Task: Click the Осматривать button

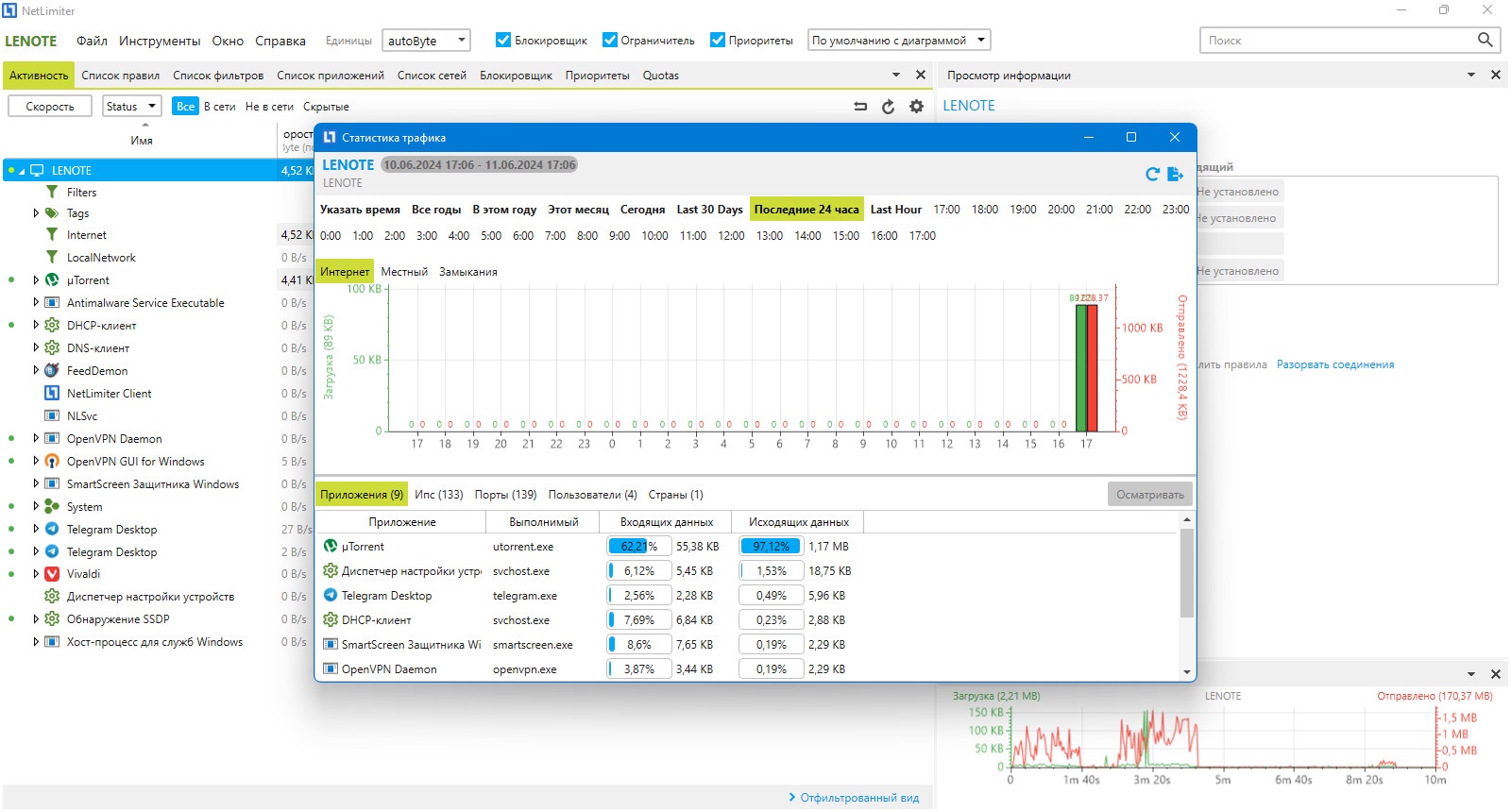Action: (x=1150, y=495)
